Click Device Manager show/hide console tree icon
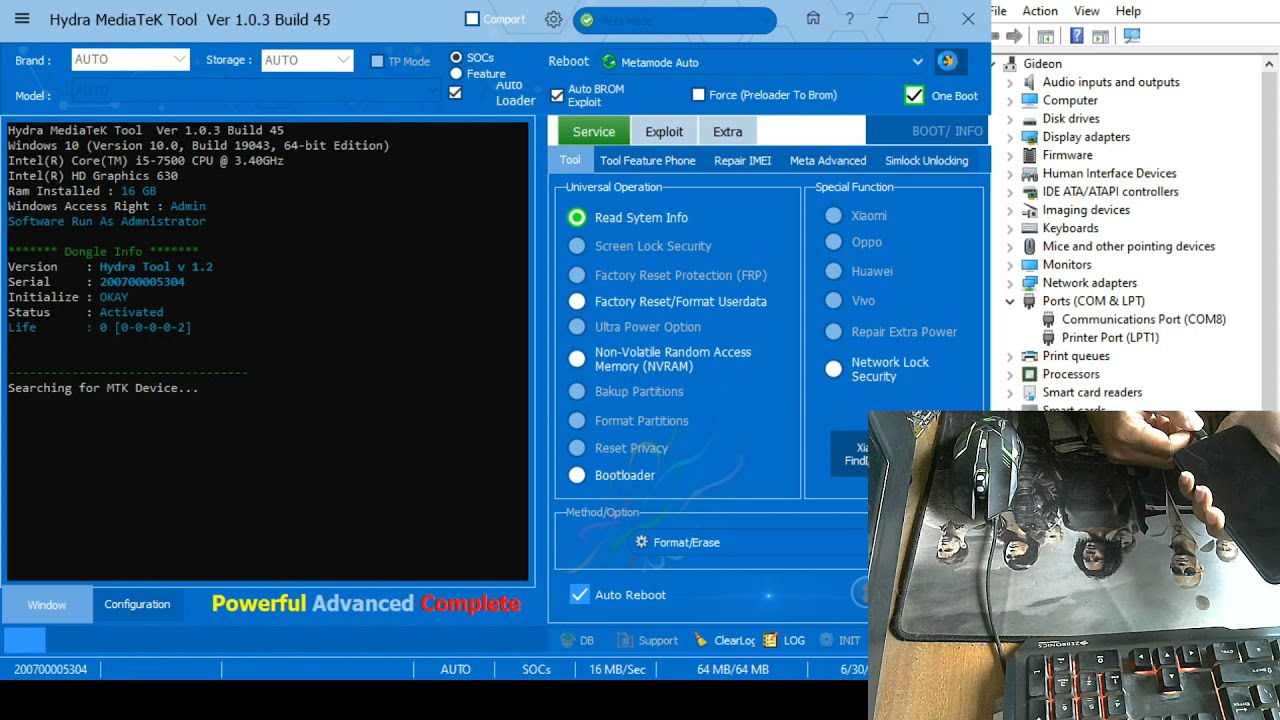 pyautogui.click(x=1046, y=36)
